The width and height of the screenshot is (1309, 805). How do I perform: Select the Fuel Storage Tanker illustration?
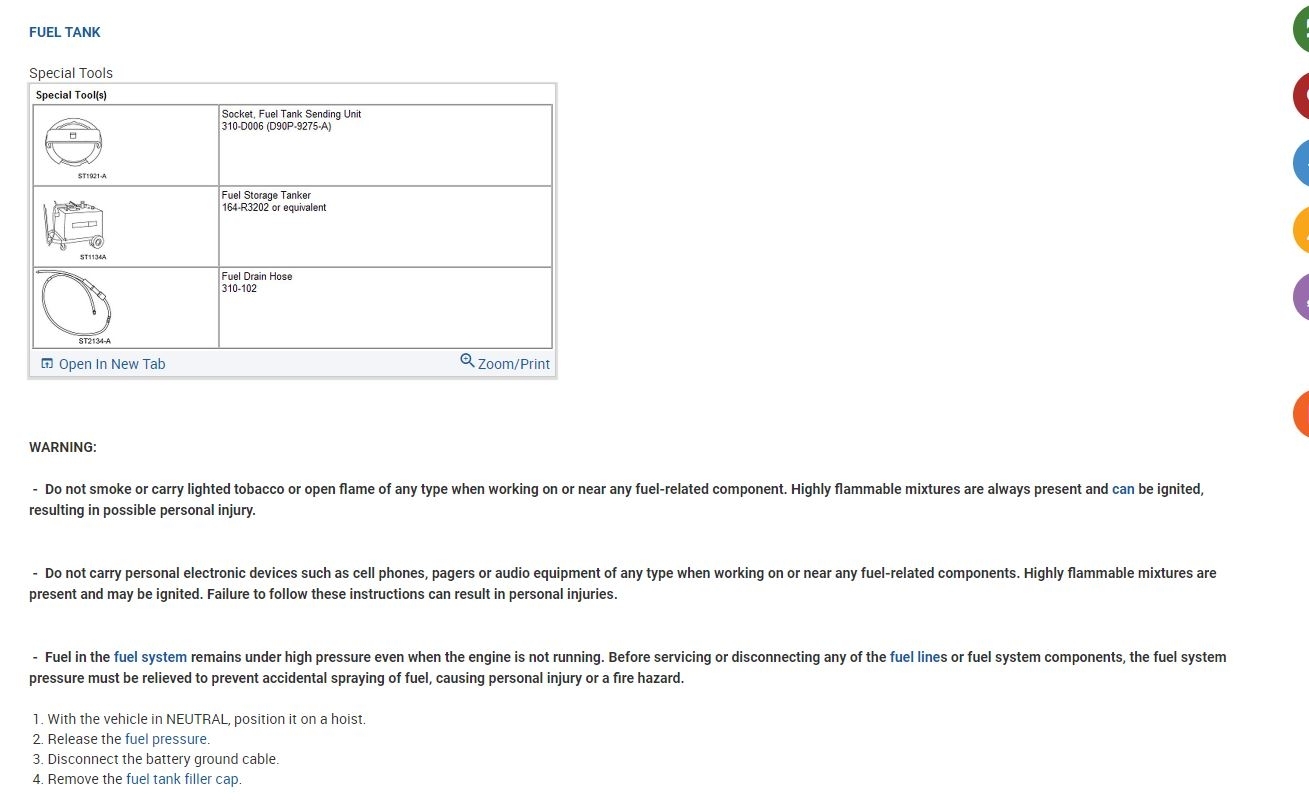[x=74, y=225]
